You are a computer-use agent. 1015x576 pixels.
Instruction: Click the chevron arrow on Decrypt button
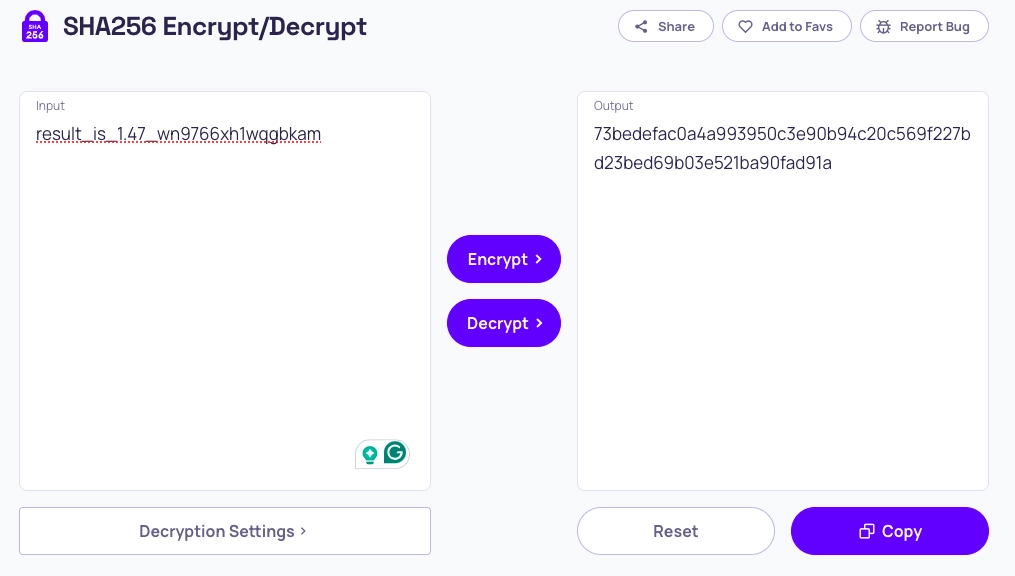(x=539, y=322)
